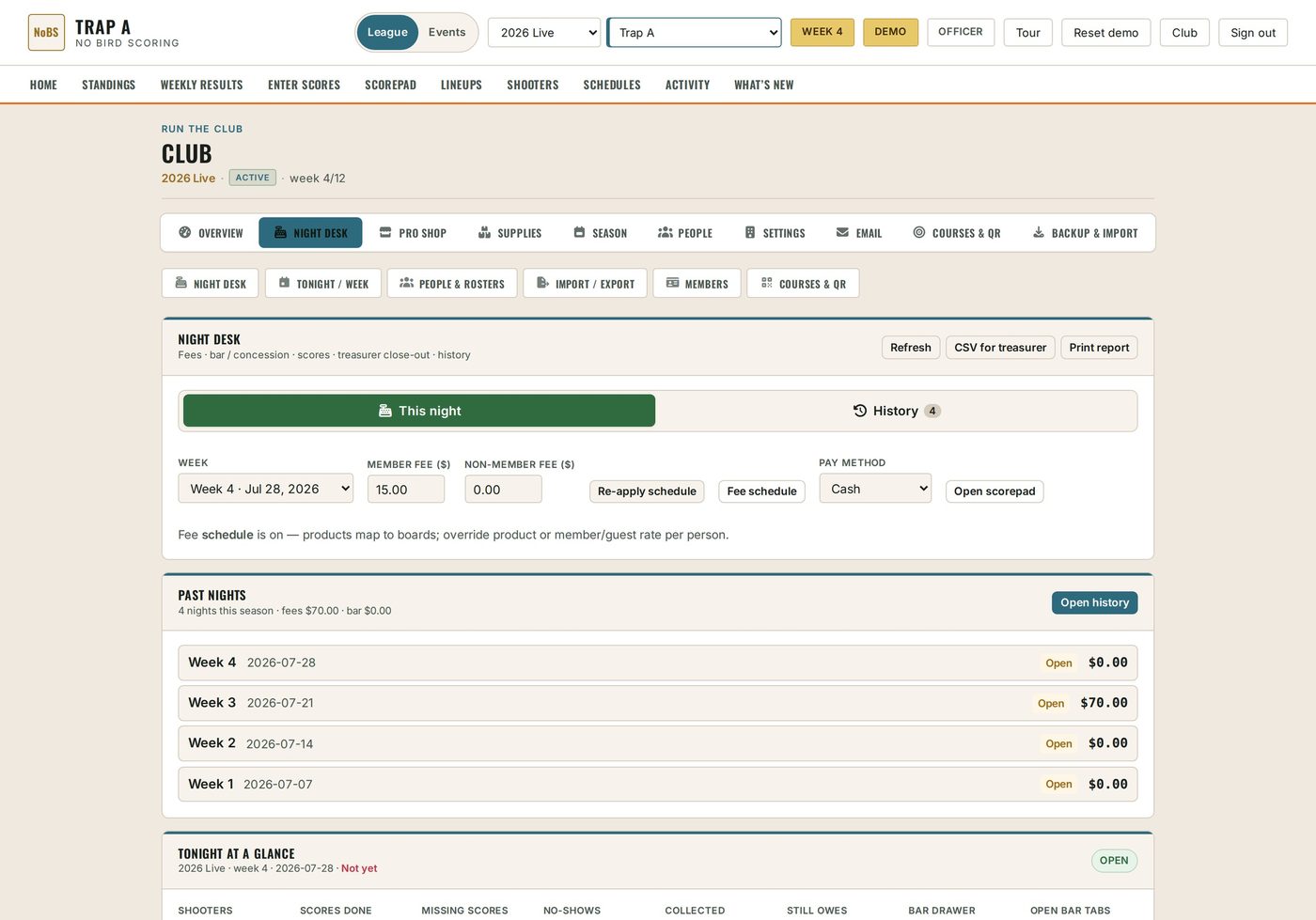This screenshot has height=920, width=1316.
Task: Click the Backup & Import download icon
Action: (x=1039, y=232)
